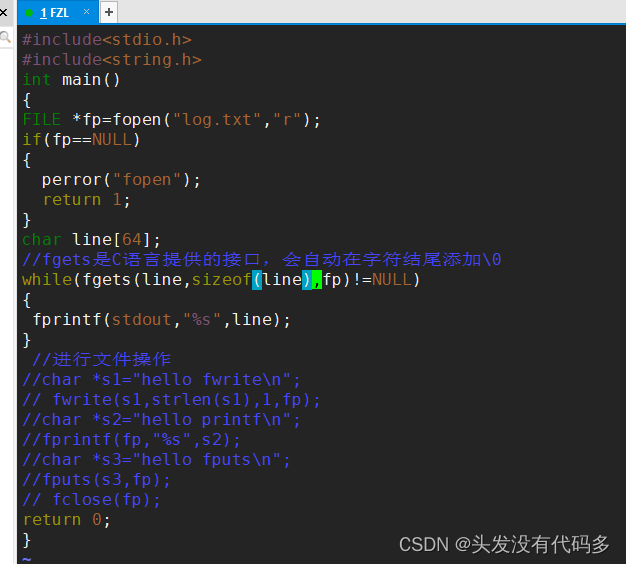
Task: Click the commented s1 hello fwrite line
Action: pos(161,379)
